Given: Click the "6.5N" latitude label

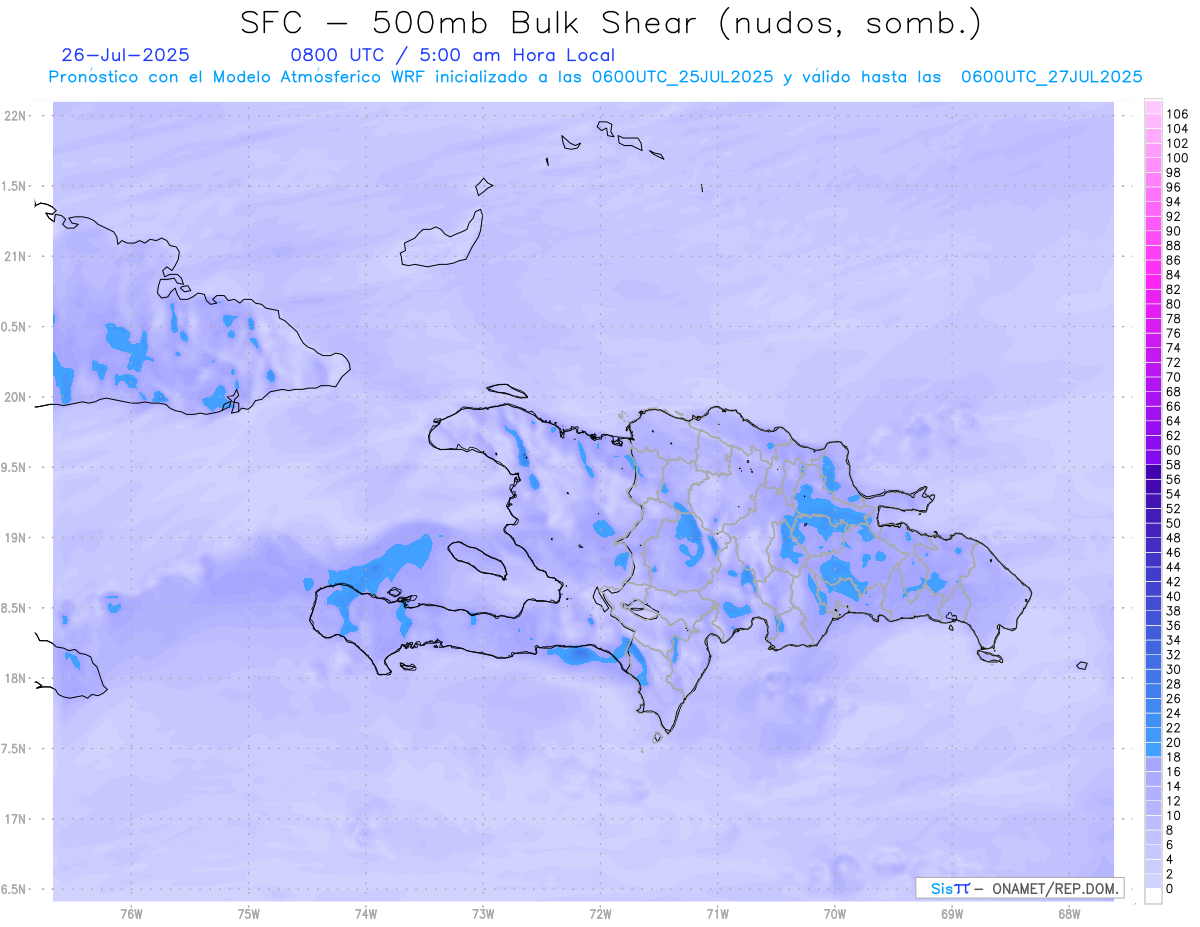Looking at the screenshot, I should tap(14, 889).
